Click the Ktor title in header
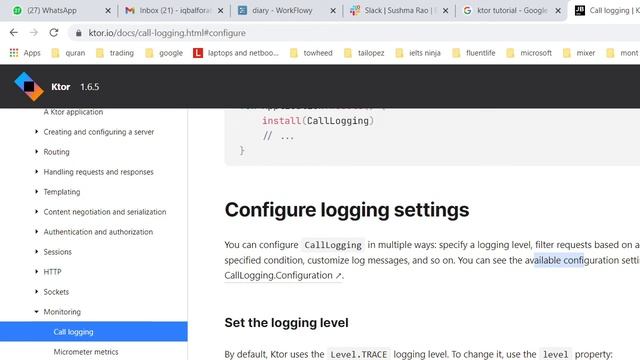Screen dimensions: 640x360 [x=61, y=87]
